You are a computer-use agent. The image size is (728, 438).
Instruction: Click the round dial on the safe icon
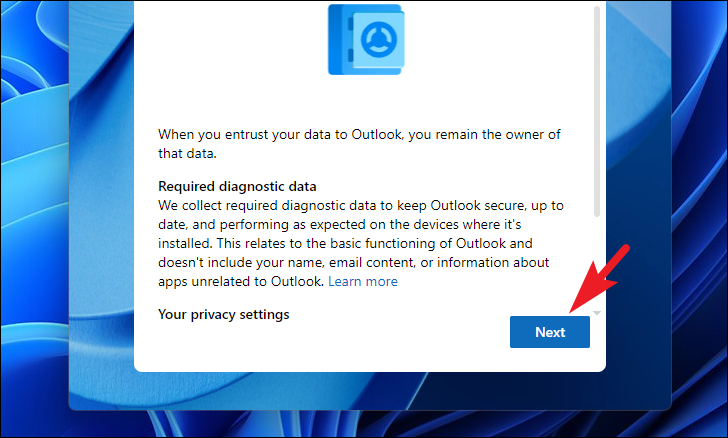click(x=379, y=40)
